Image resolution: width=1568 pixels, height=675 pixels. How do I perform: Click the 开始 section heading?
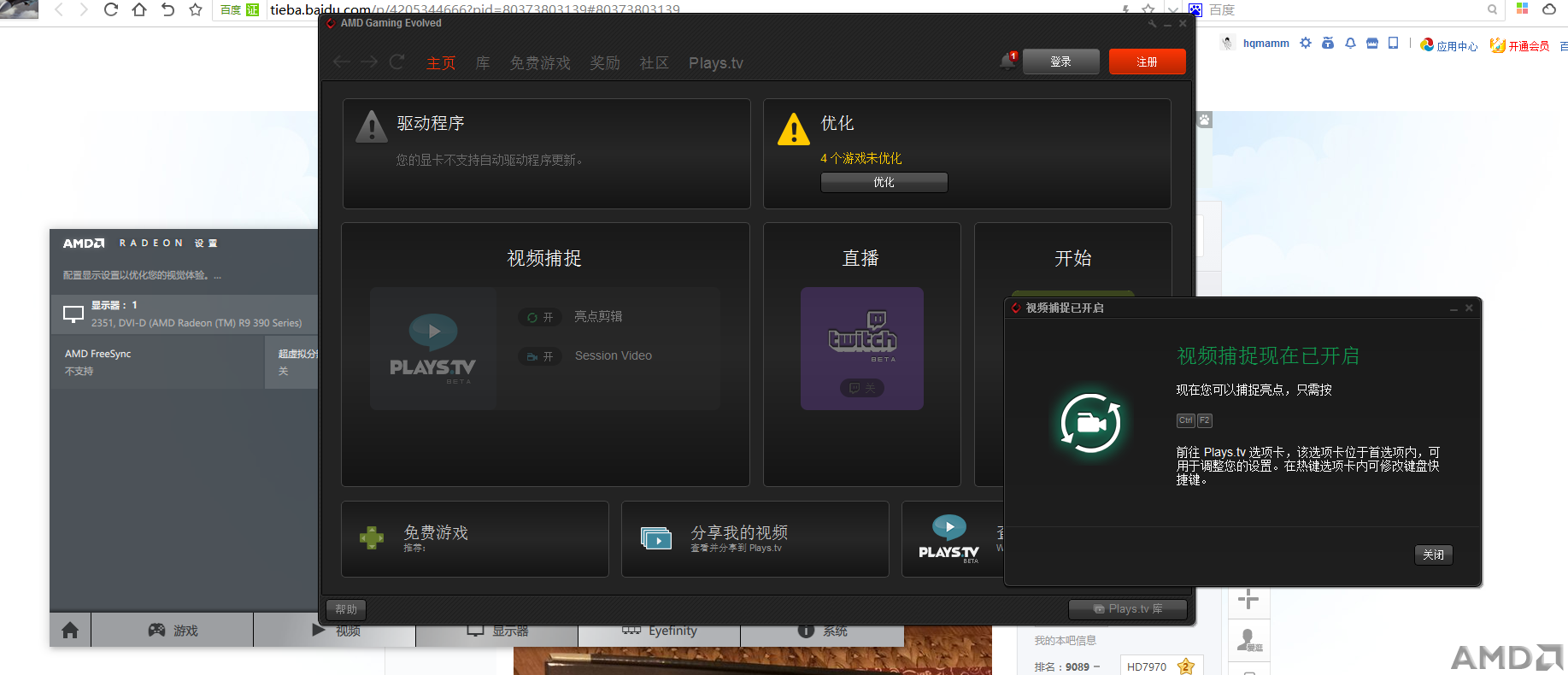pyautogui.click(x=1073, y=258)
